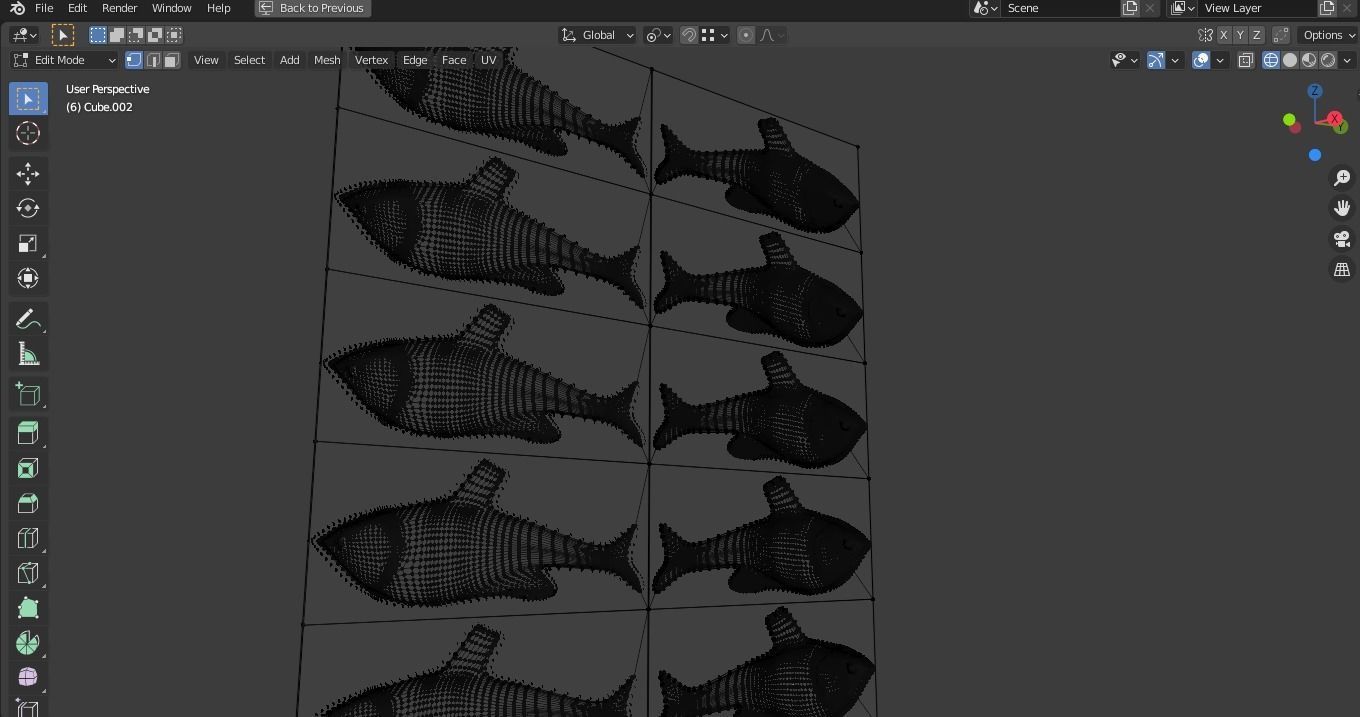Image resolution: width=1360 pixels, height=717 pixels.
Task: Pick the Knife tool
Action: pyautogui.click(x=28, y=573)
